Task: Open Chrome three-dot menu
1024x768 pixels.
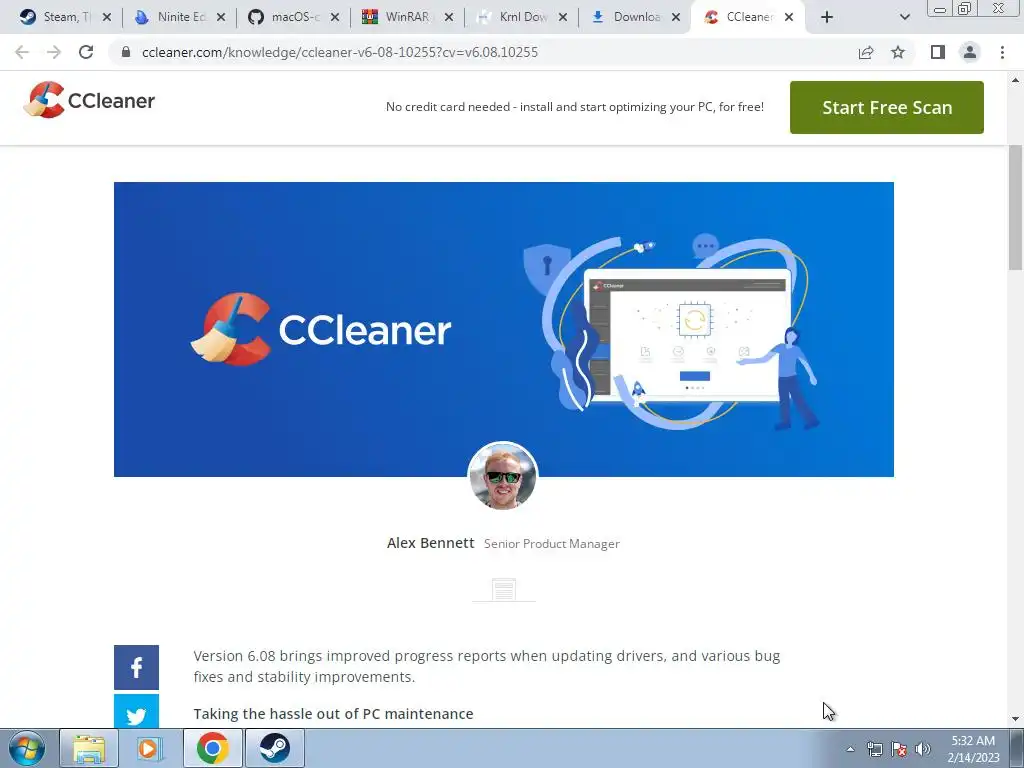Action: (1002, 52)
